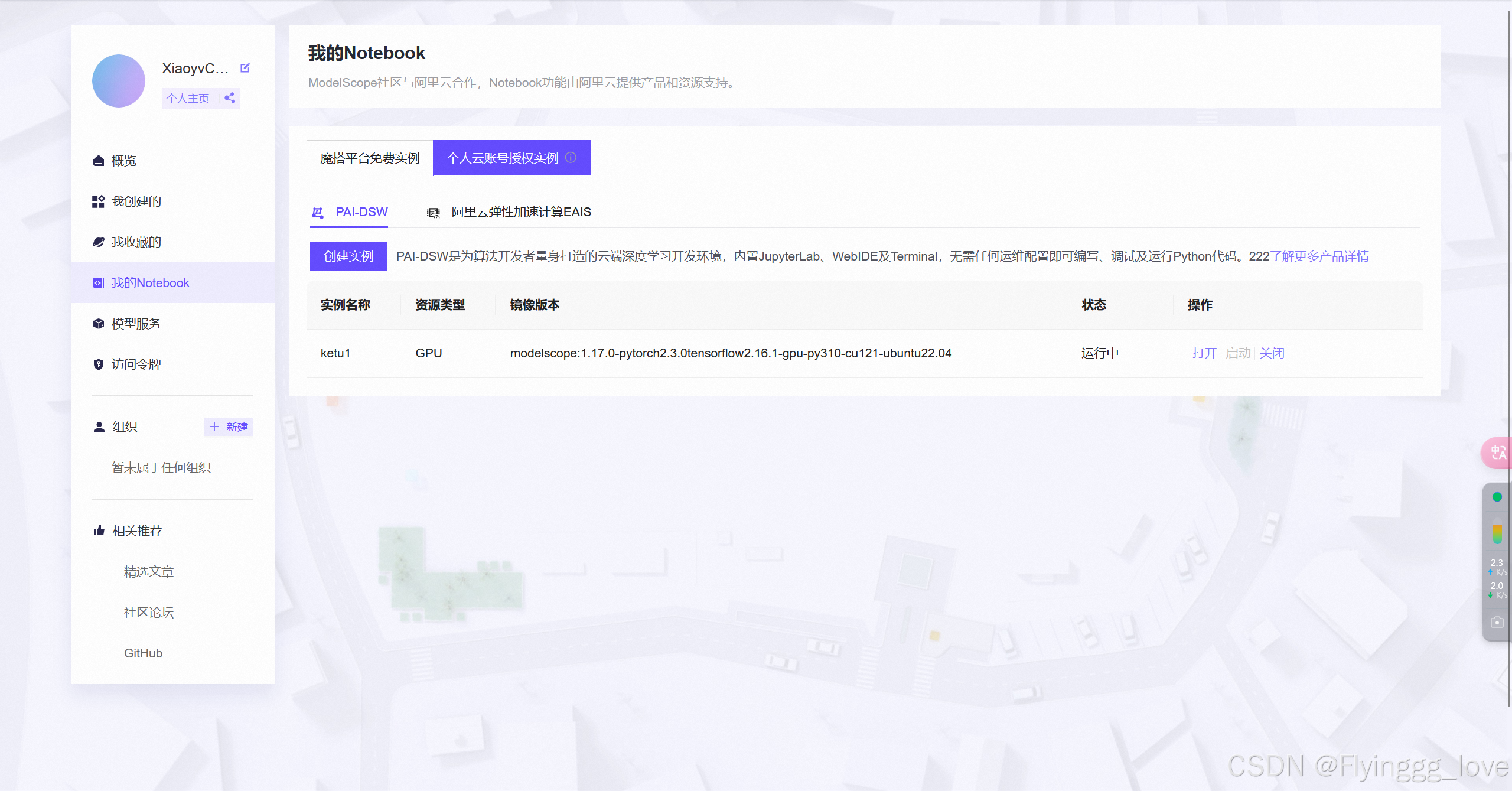The width and height of the screenshot is (1512, 791).
Task: Click the 资源类型 column header
Action: (x=440, y=305)
